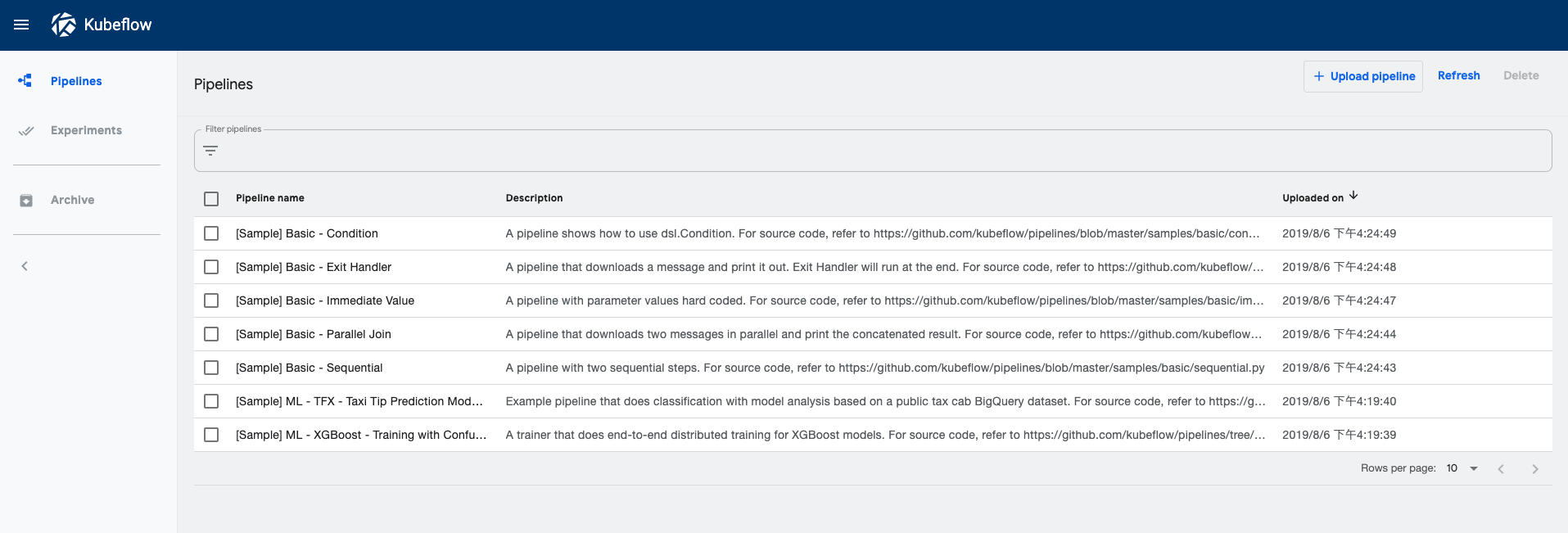Open the hamburger main menu
The height and width of the screenshot is (533, 1568).
coord(21,25)
